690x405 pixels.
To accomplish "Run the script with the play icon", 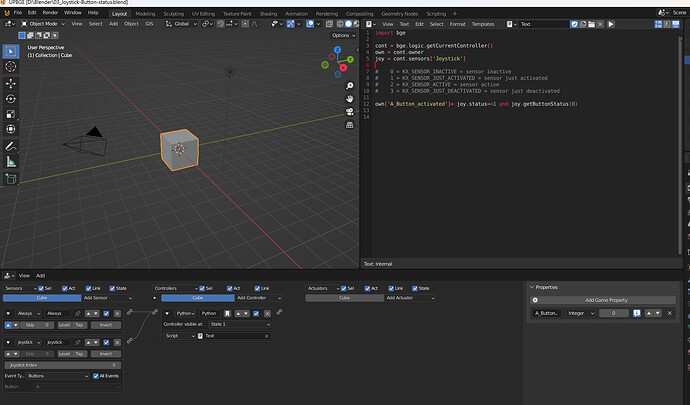I will point(611,24).
